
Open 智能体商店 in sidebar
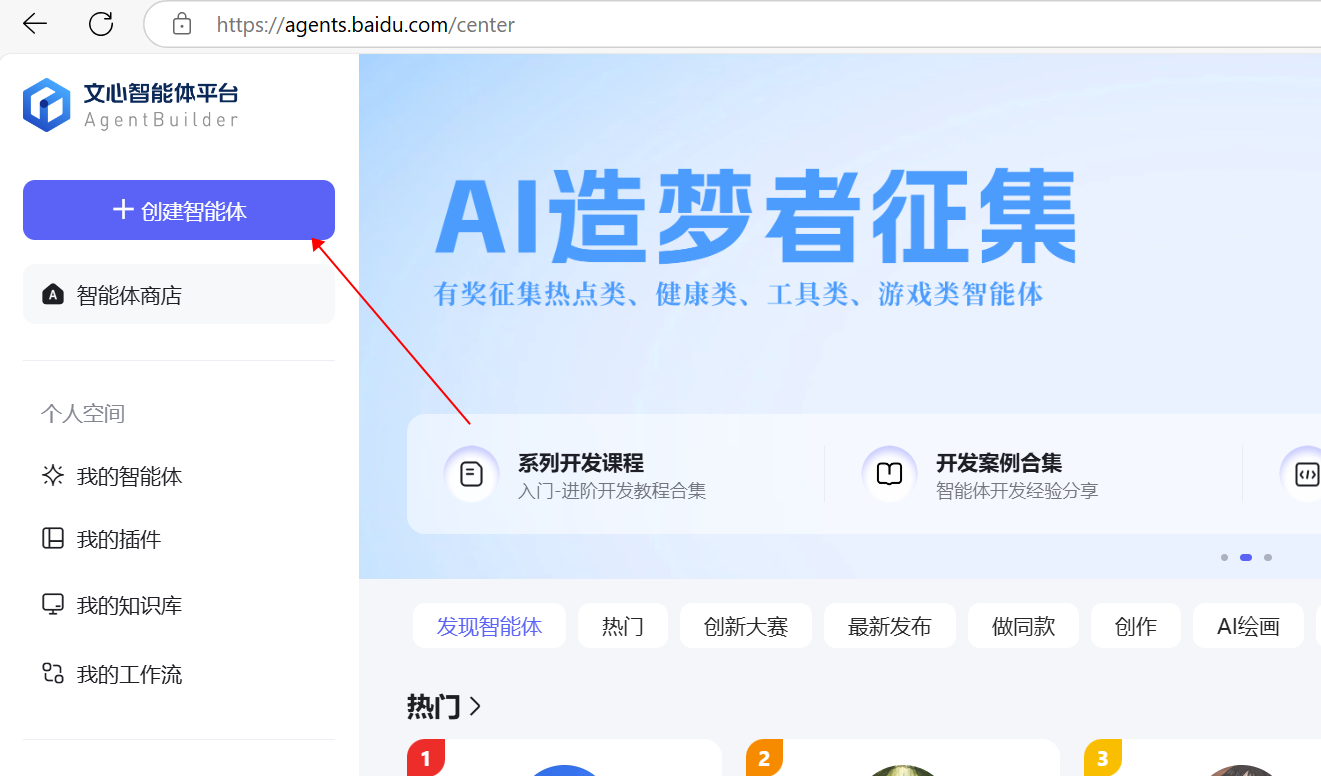pyautogui.click(x=179, y=295)
